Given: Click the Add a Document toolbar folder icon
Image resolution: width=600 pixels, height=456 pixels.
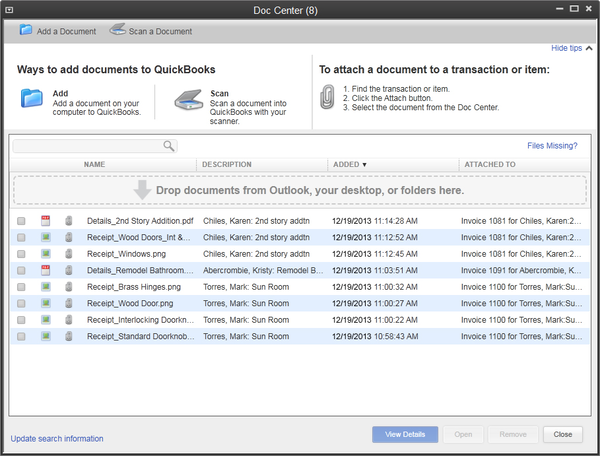Looking at the screenshot, I should [x=26, y=30].
